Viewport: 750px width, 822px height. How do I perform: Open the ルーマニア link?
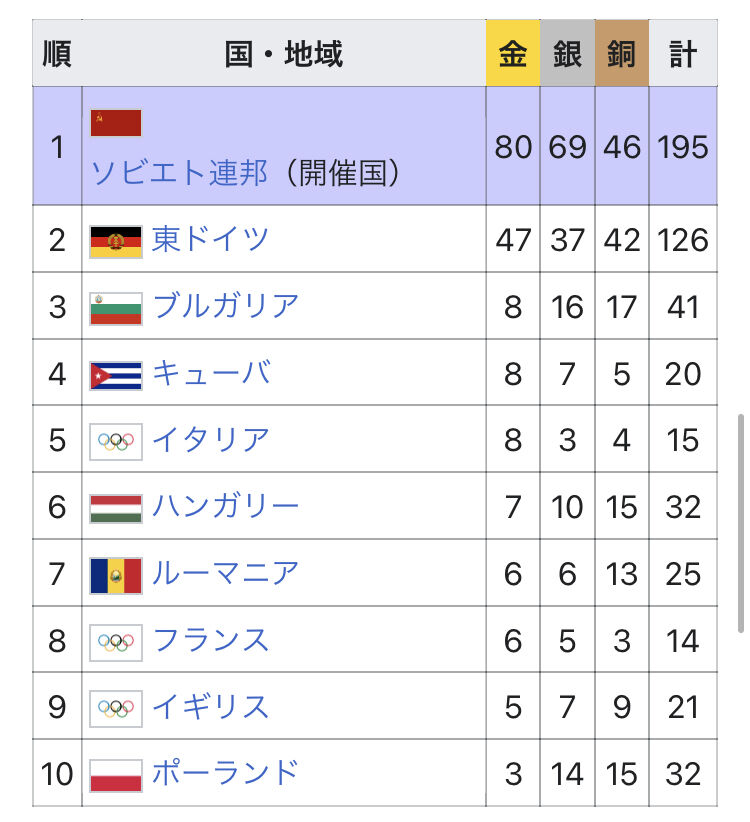click(225, 573)
